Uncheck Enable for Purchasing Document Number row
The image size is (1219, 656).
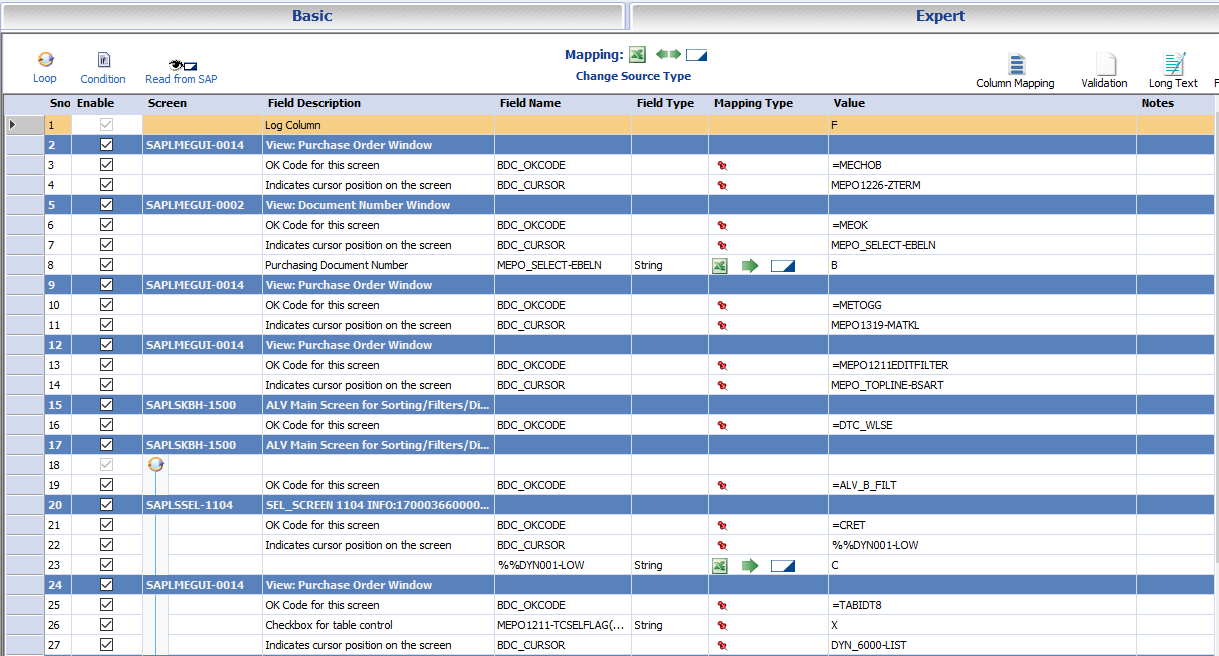106,265
